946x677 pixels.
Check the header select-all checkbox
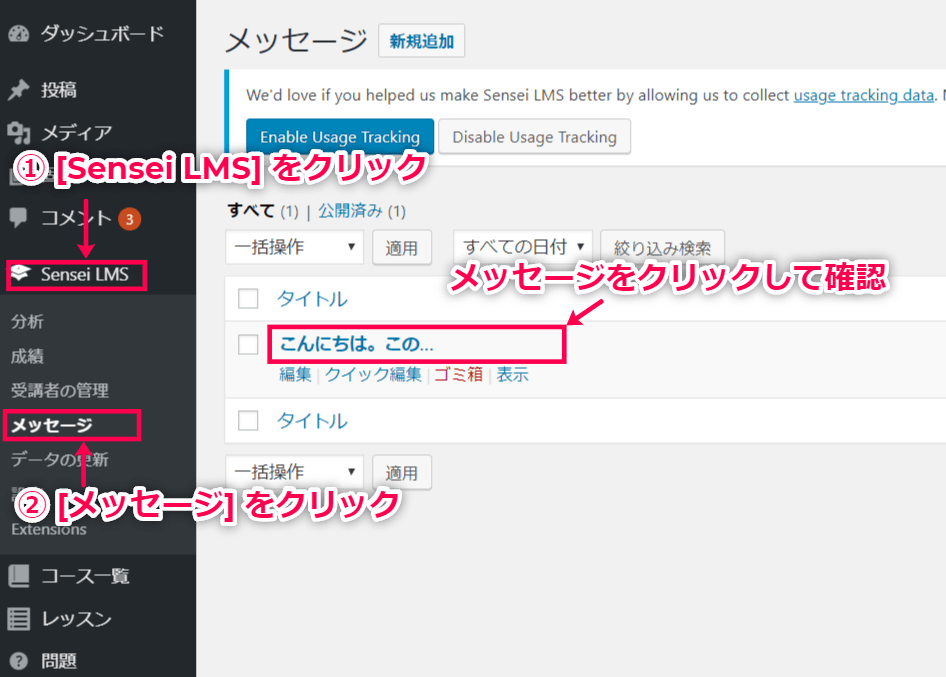pos(248,299)
